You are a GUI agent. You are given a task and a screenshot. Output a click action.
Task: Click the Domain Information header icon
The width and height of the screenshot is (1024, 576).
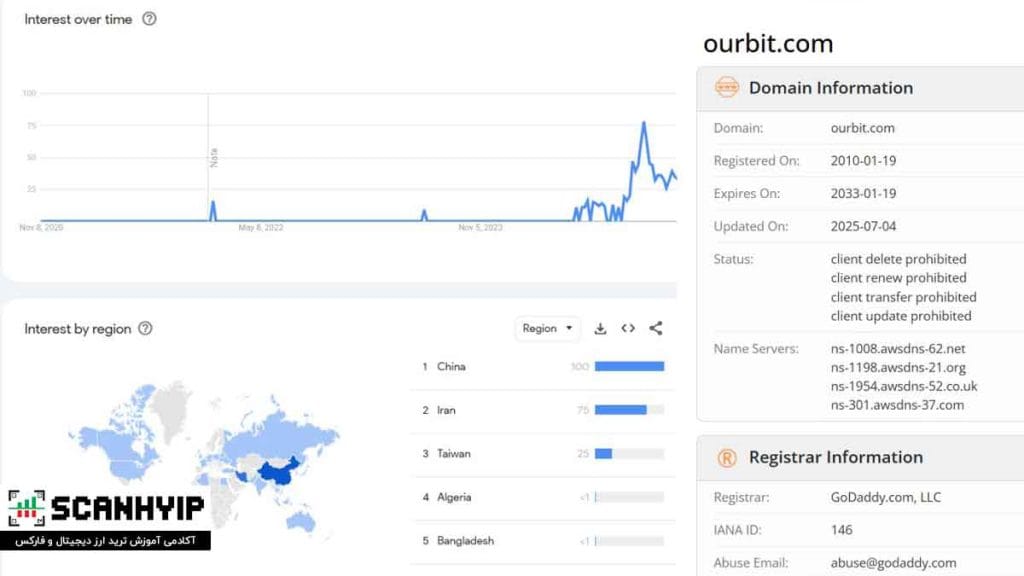coord(726,87)
